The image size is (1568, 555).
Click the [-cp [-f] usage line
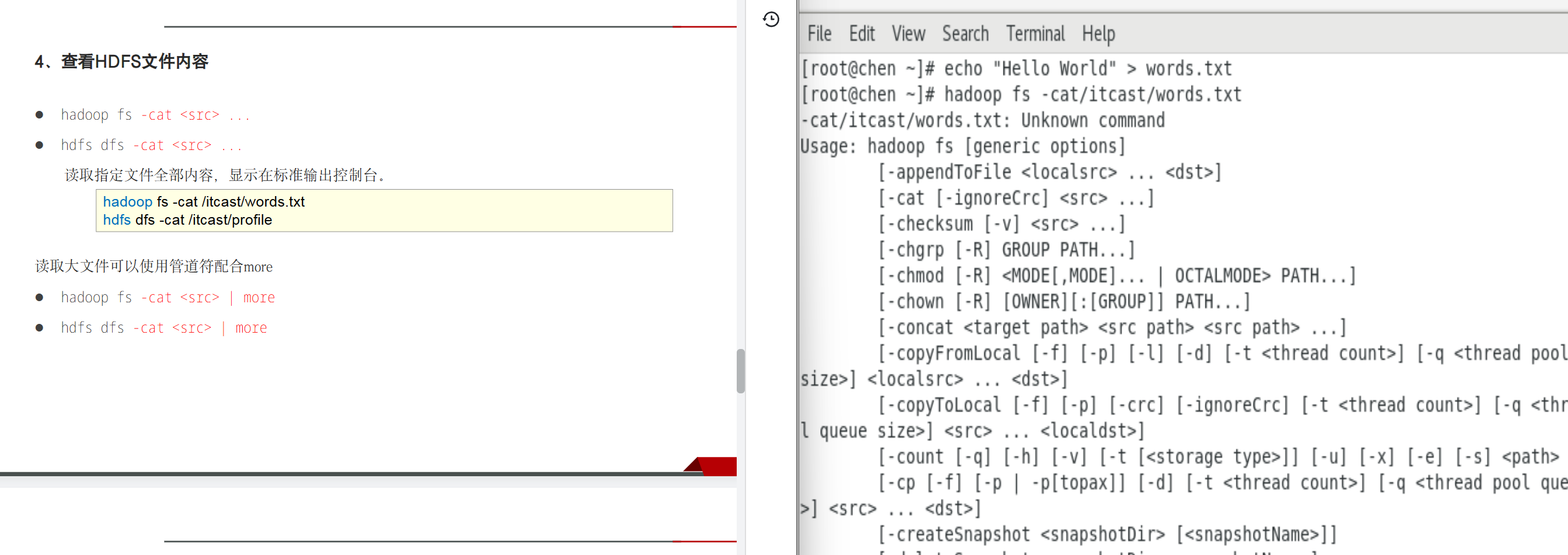pos(1222,483)
